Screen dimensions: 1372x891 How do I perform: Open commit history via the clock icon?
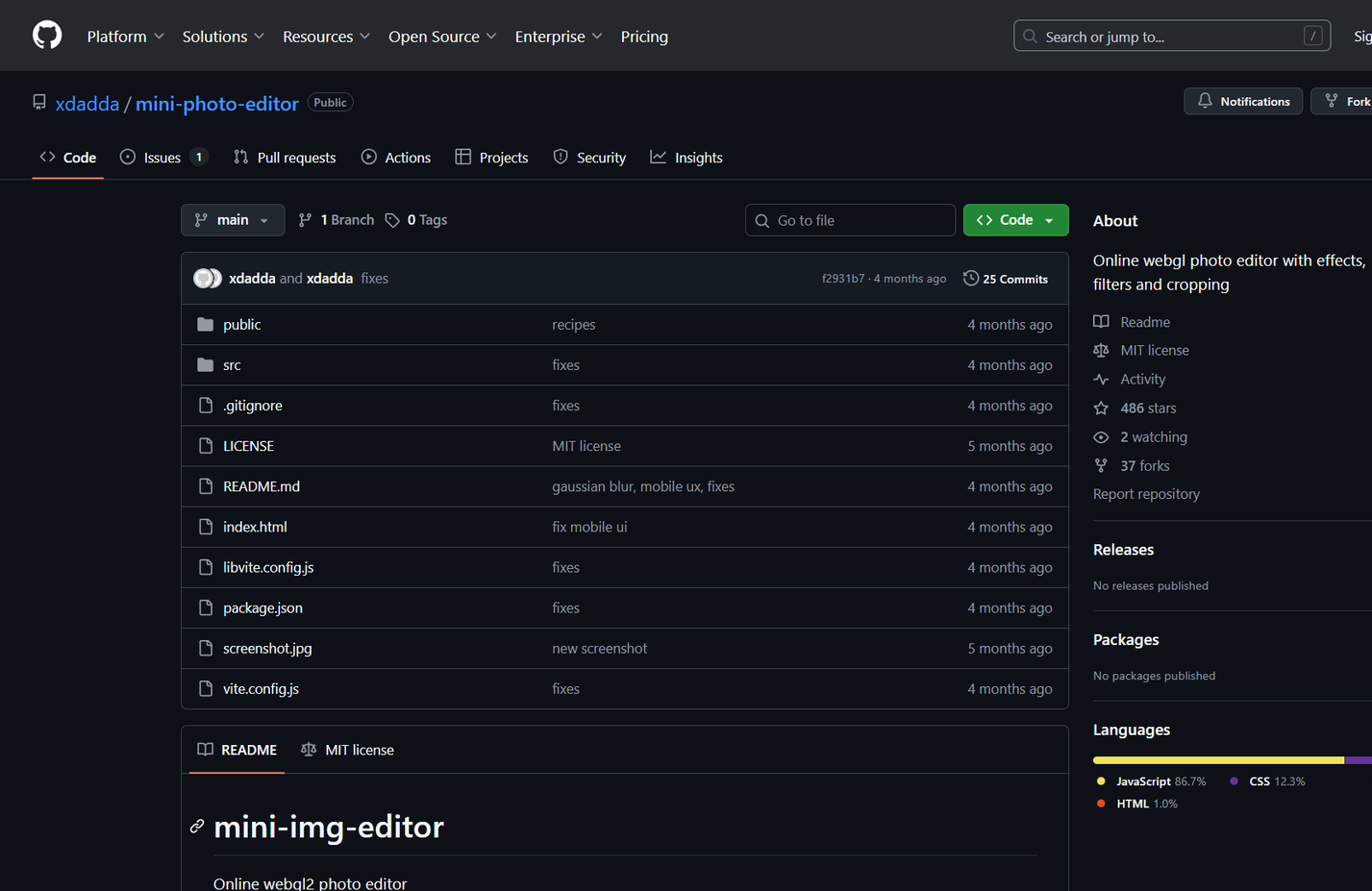[970, 279]
